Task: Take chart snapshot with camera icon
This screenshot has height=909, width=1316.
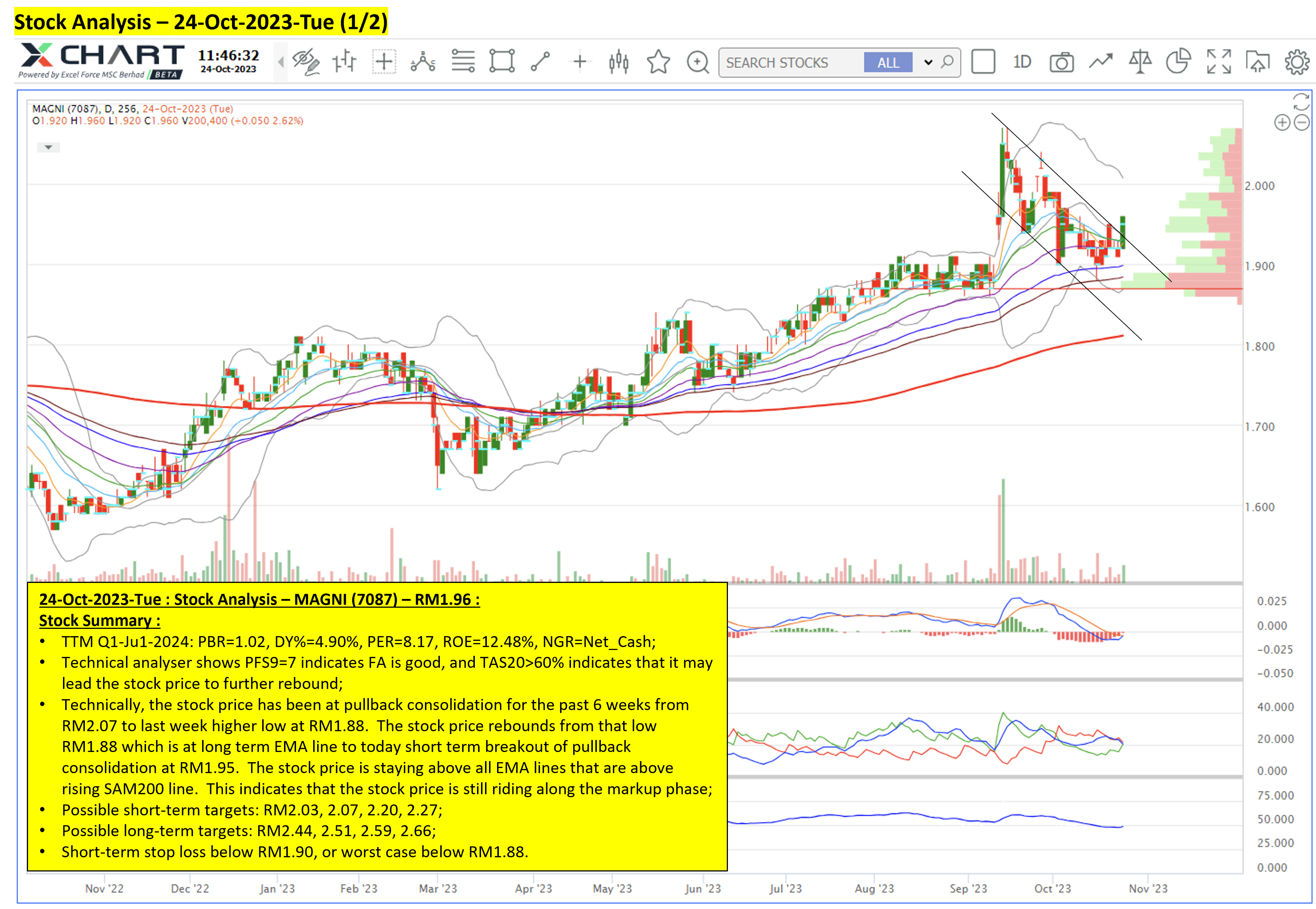Action: click(1061, 62)
